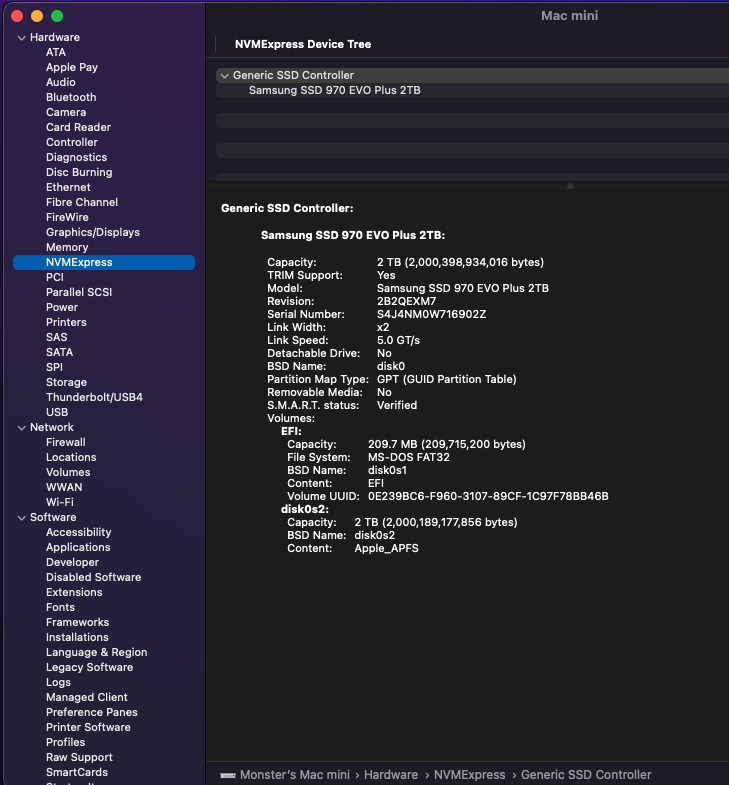Click serial number S4J4NM0W716902Z
729x785 pixels.
(x=431, y=314)
